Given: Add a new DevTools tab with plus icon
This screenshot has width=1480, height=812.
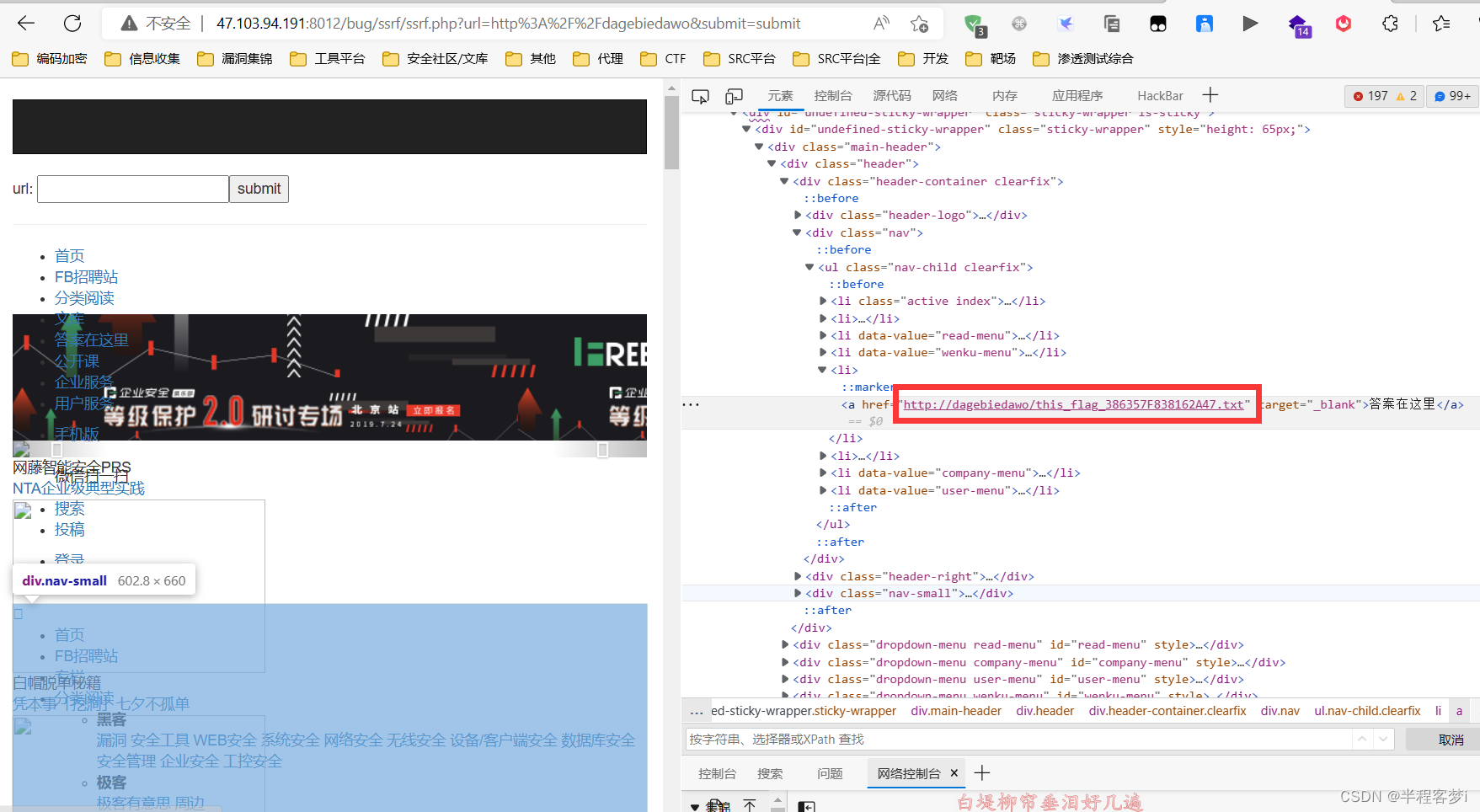Looking at the screenshot, I should click(1210, 95).
